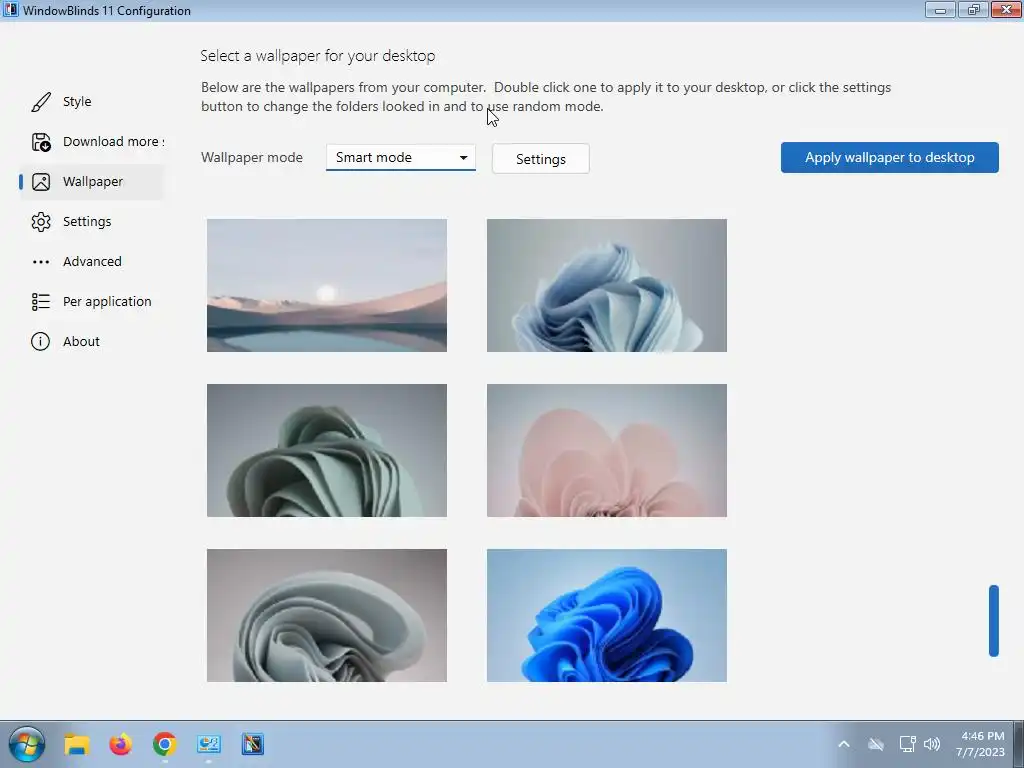
Task: Click the About info circle icon
Action: [x=40, y=342]
